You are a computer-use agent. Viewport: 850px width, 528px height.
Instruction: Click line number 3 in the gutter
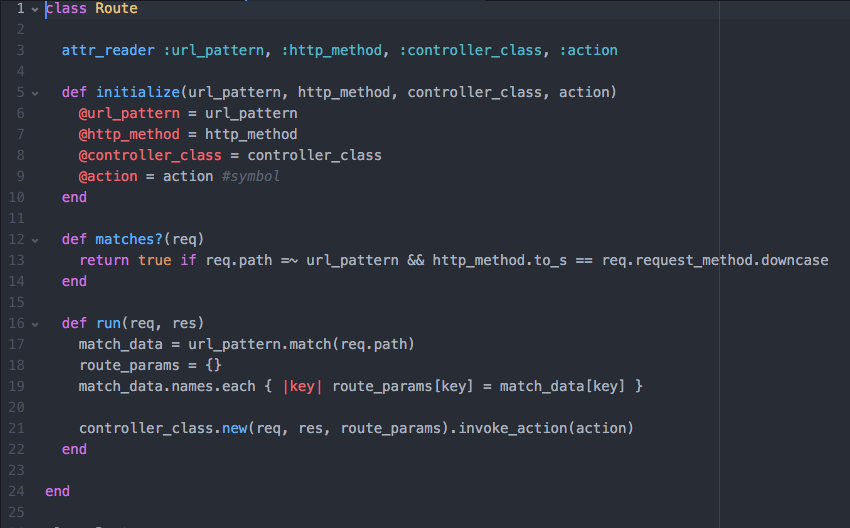[19, 50]
